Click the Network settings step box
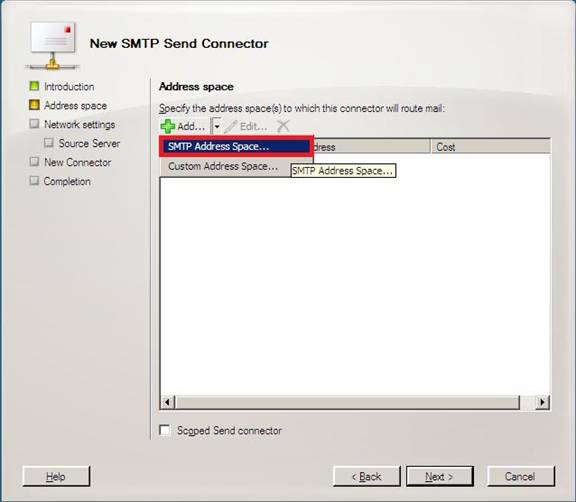The height and width of the screenshot is (502, 576). click(34, 124)
